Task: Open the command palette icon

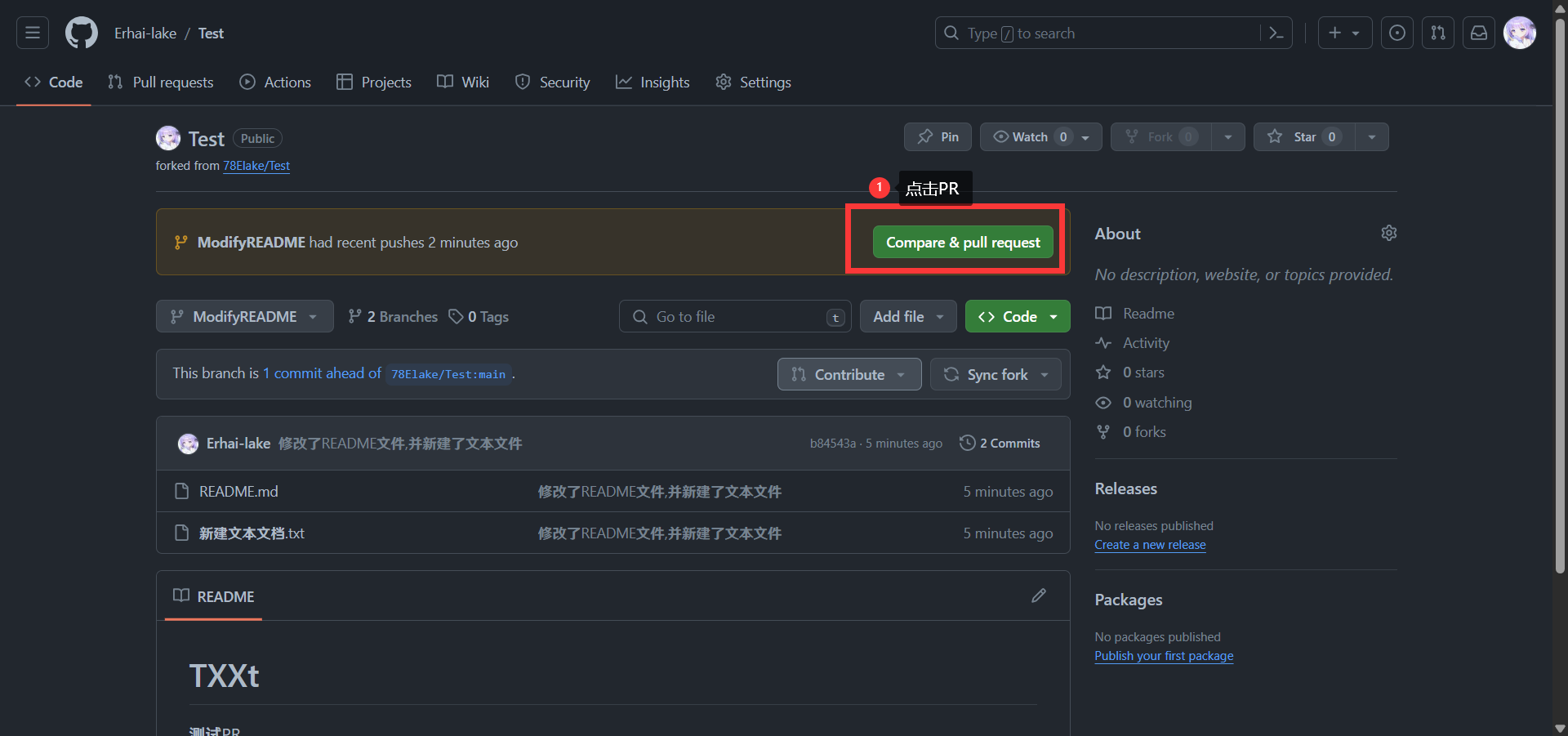Action: point(1276,33)
